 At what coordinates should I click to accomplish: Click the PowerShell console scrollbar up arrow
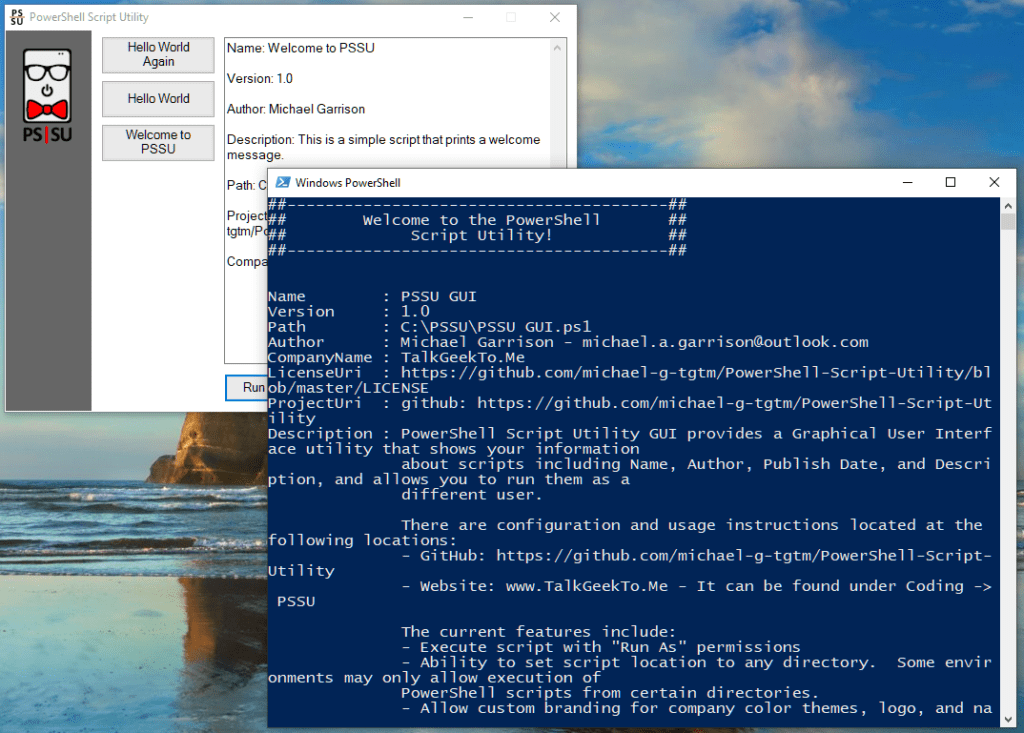(1008, 206)
